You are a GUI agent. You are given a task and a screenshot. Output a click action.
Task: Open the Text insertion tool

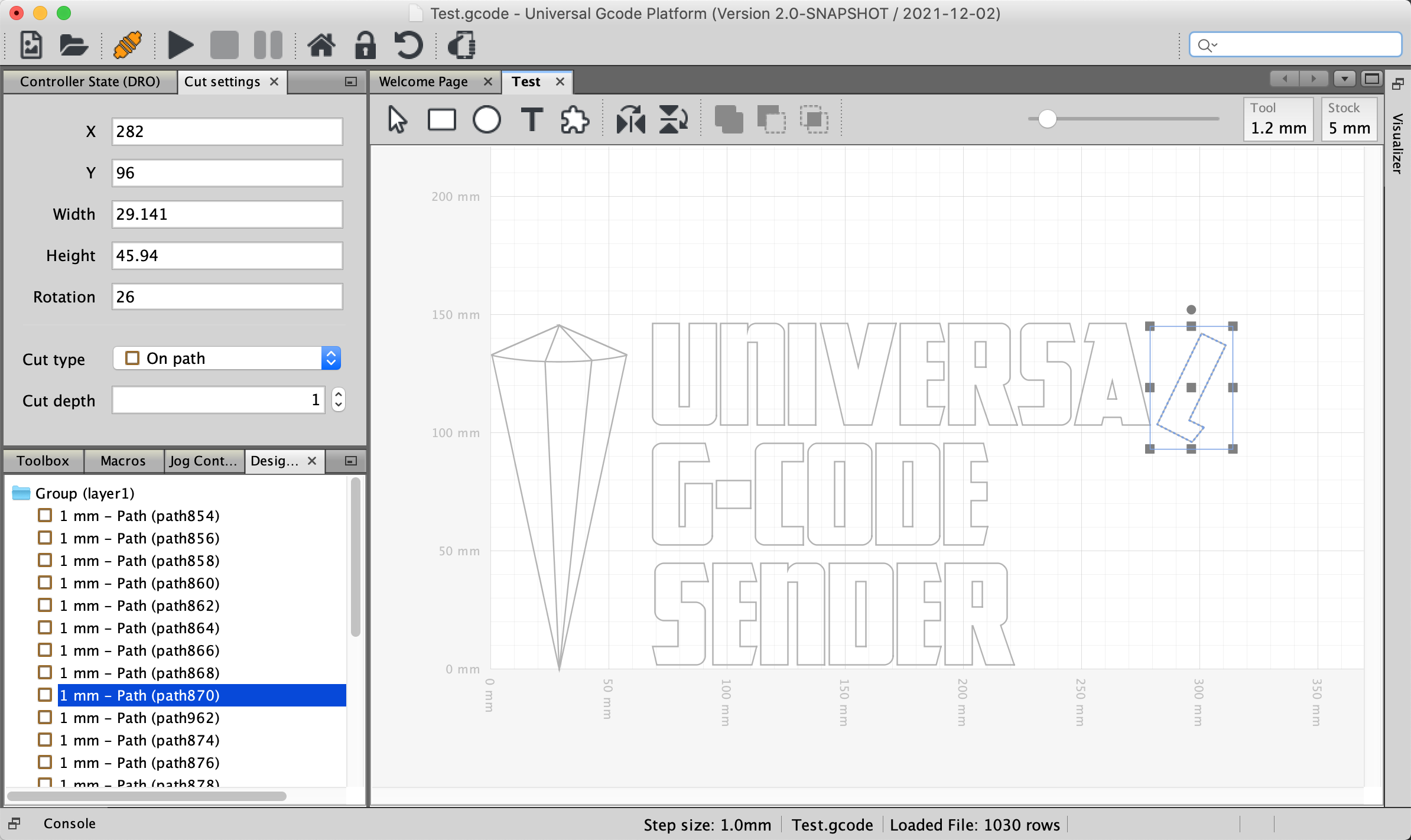pyautogui.click(x=531, y=119)
